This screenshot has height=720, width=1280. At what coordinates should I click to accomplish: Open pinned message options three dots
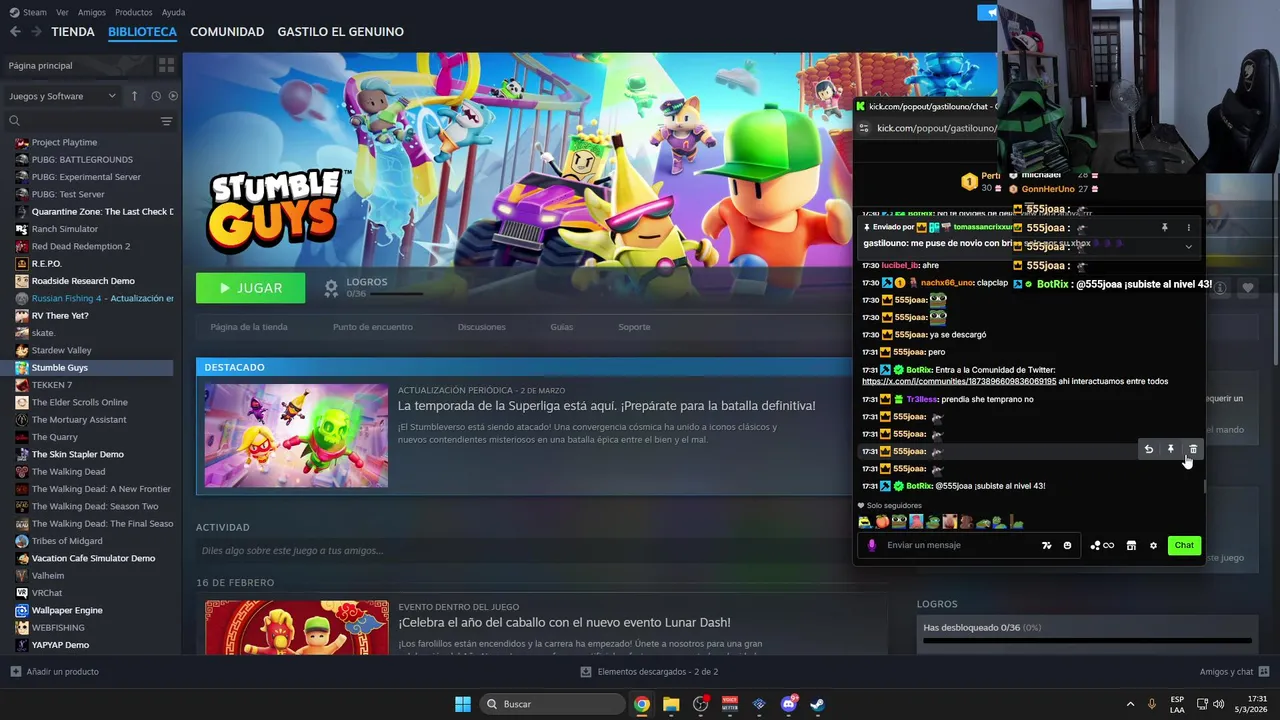coord(1188,228)
